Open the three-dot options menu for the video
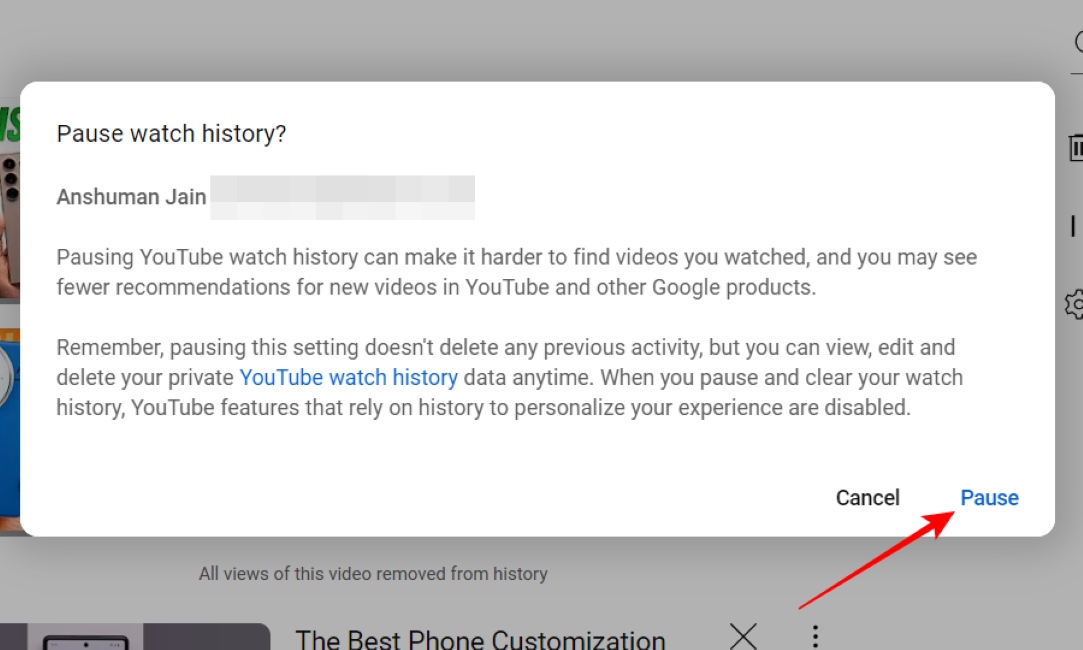This screenshot has width=1083, height=650. pos(815,637)
